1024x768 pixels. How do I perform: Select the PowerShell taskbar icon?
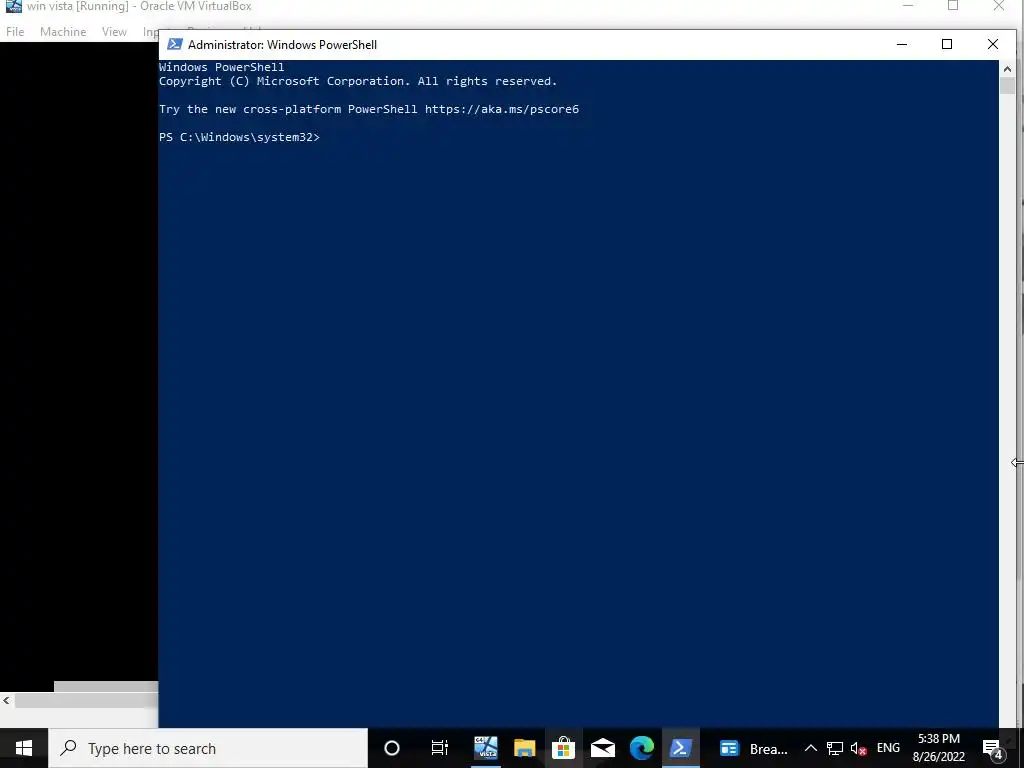680,748
